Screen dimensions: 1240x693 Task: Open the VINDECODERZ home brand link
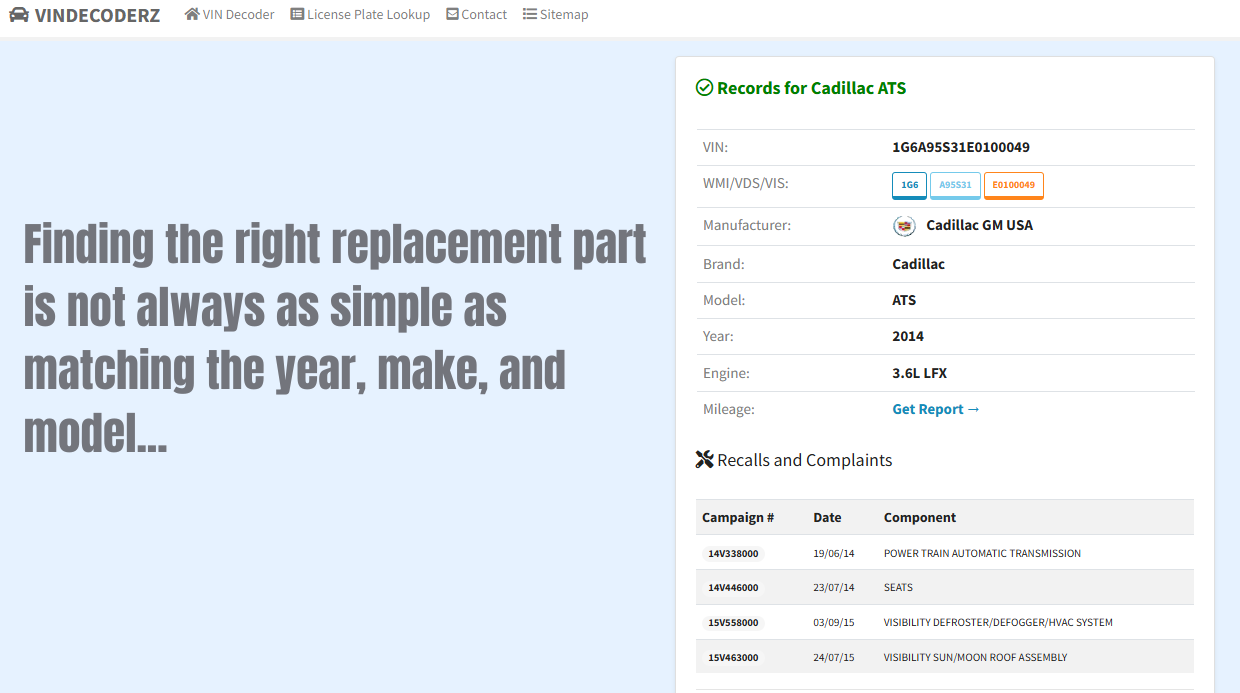click(85, 15)
